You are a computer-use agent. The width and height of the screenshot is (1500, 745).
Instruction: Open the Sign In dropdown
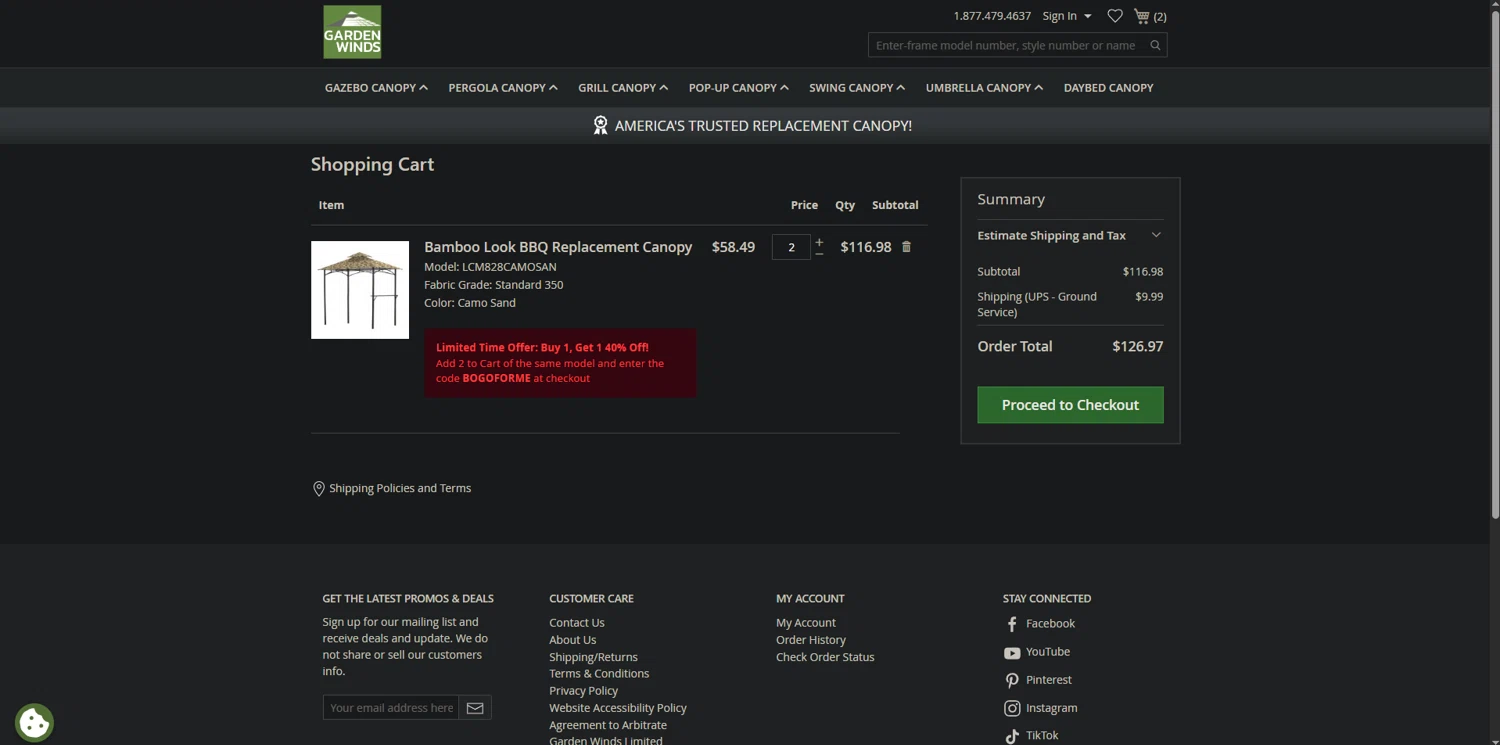coord(1067,16)
